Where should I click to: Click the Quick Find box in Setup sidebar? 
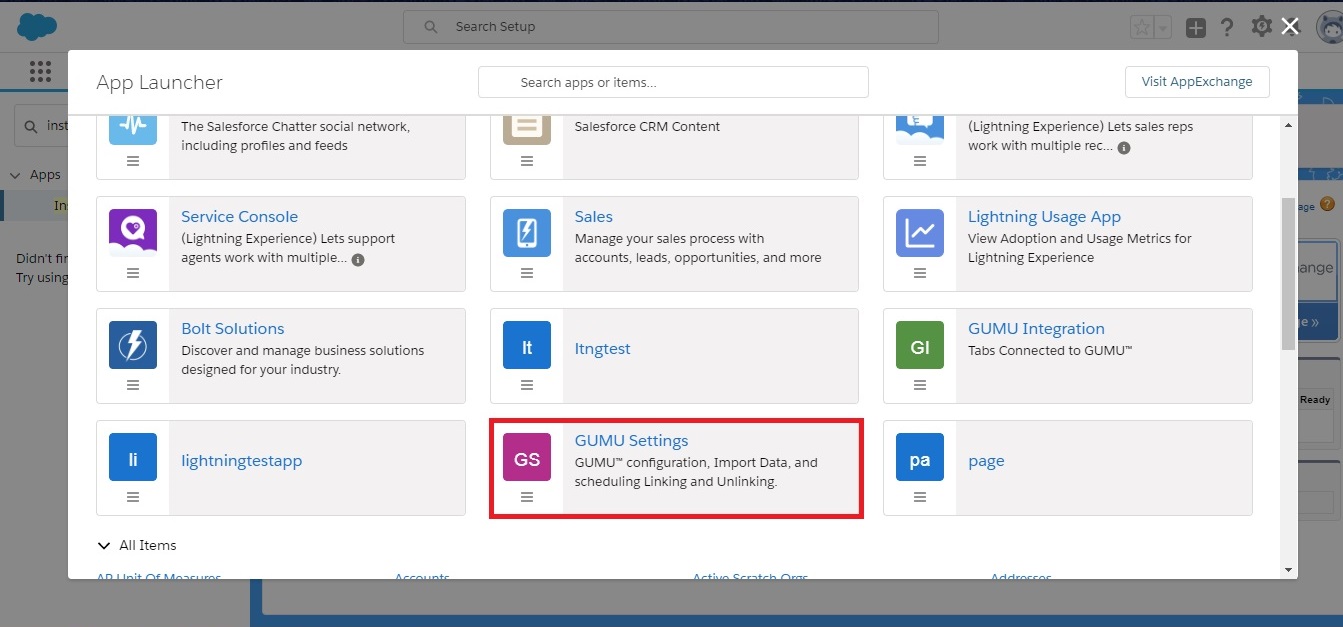coord(41,126)
